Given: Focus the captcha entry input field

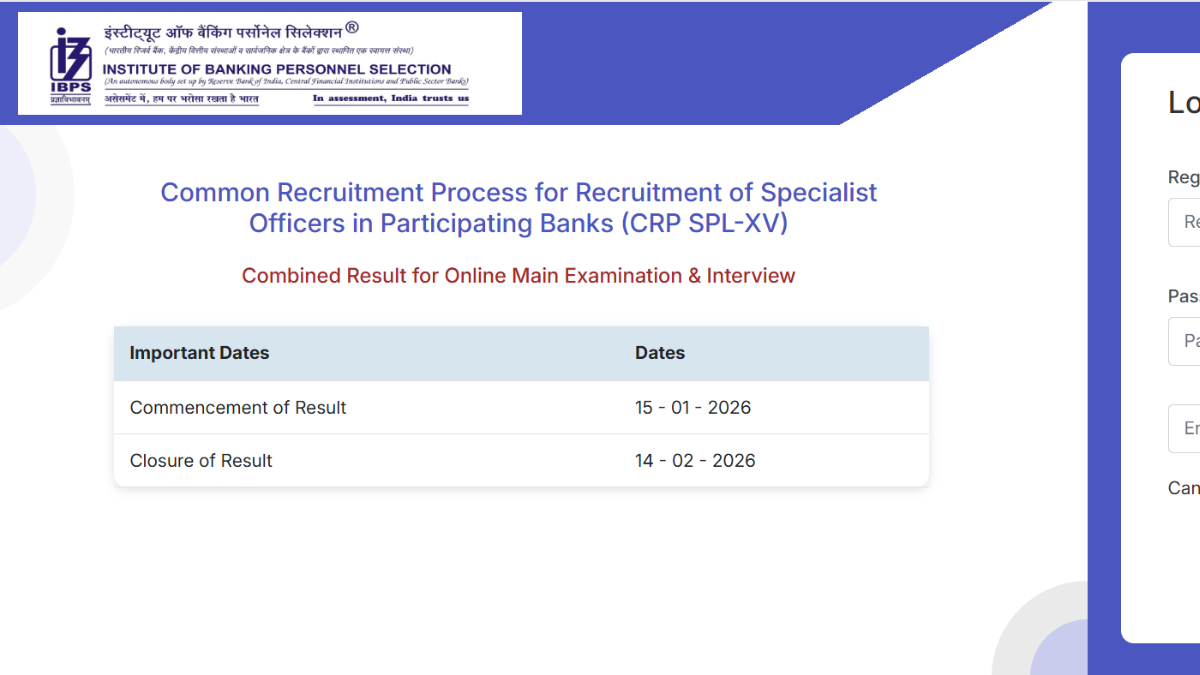Looking at the screenshot, I should [x=1186, y=428].
